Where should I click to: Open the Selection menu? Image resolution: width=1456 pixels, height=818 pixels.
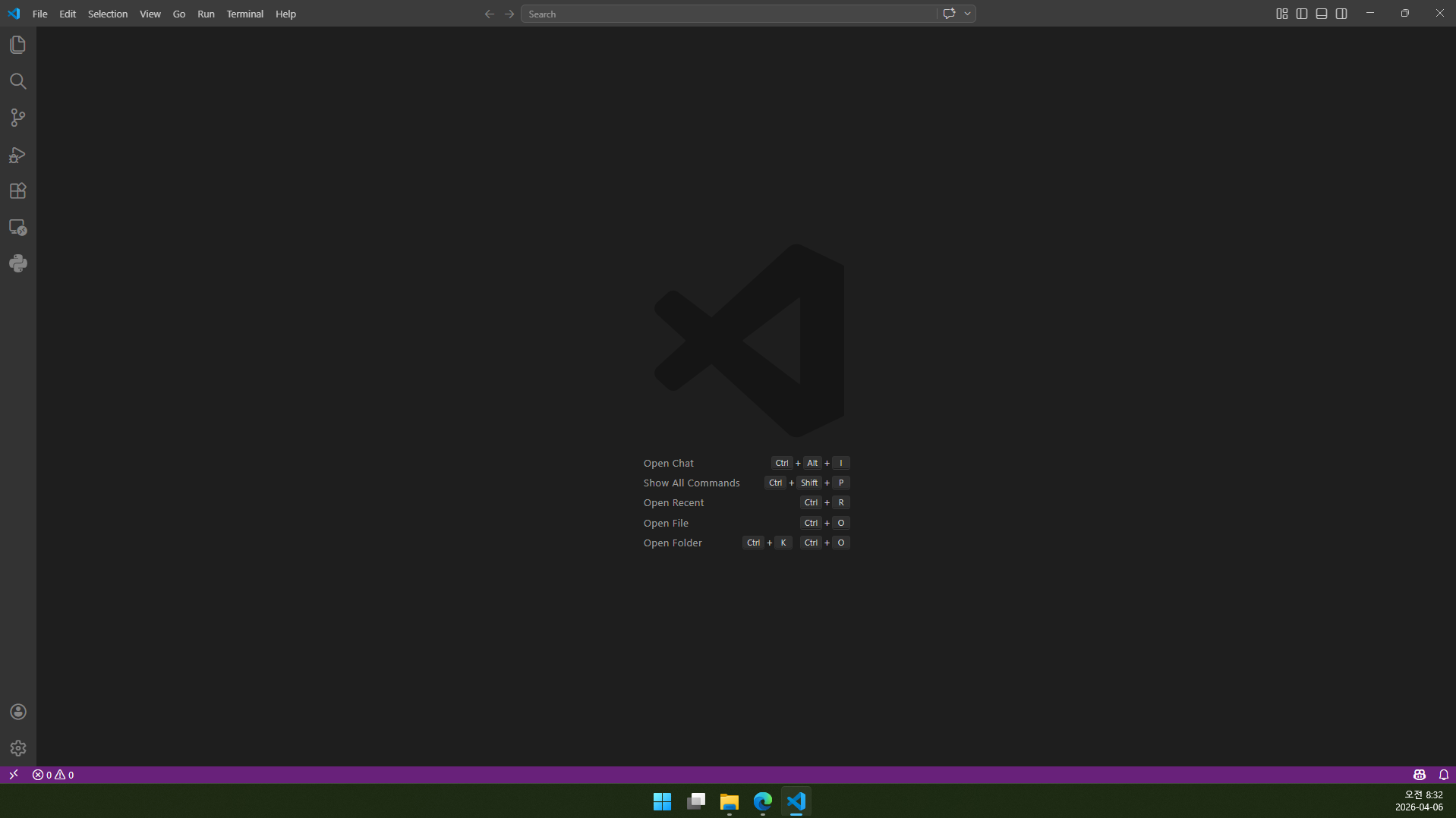108,14
